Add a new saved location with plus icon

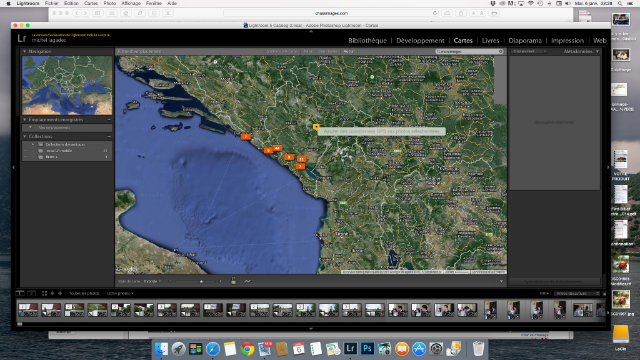[x=109, y=120]
